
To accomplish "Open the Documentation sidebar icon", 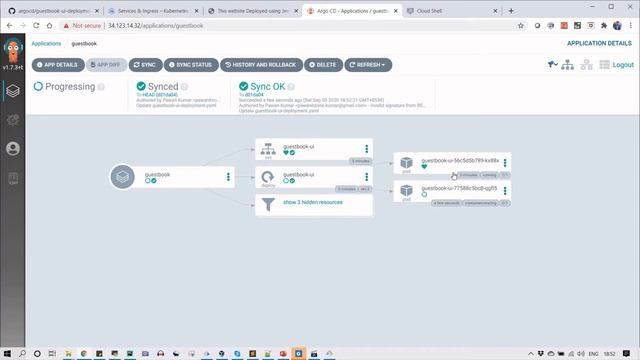I will 13,178.
